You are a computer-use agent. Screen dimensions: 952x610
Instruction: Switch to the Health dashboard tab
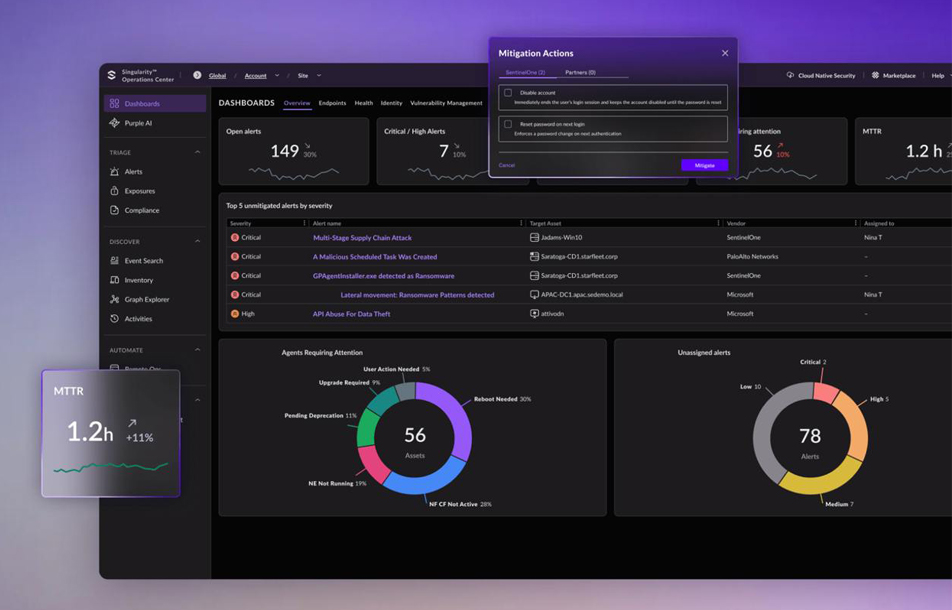pyautogui.click(x=364, y=103)
